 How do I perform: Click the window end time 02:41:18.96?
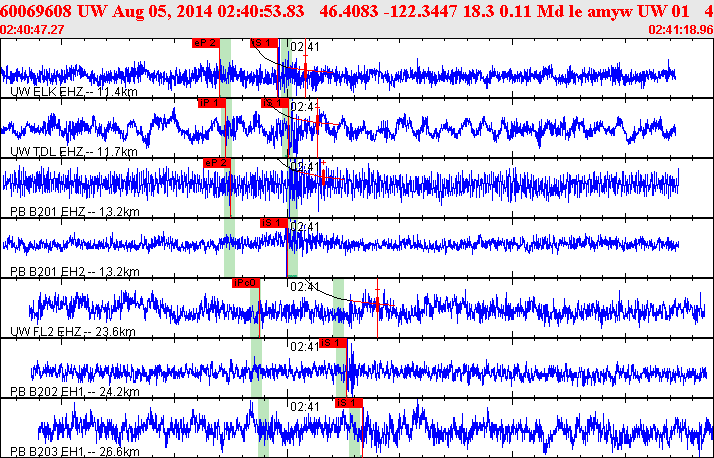tap(681, 30)
